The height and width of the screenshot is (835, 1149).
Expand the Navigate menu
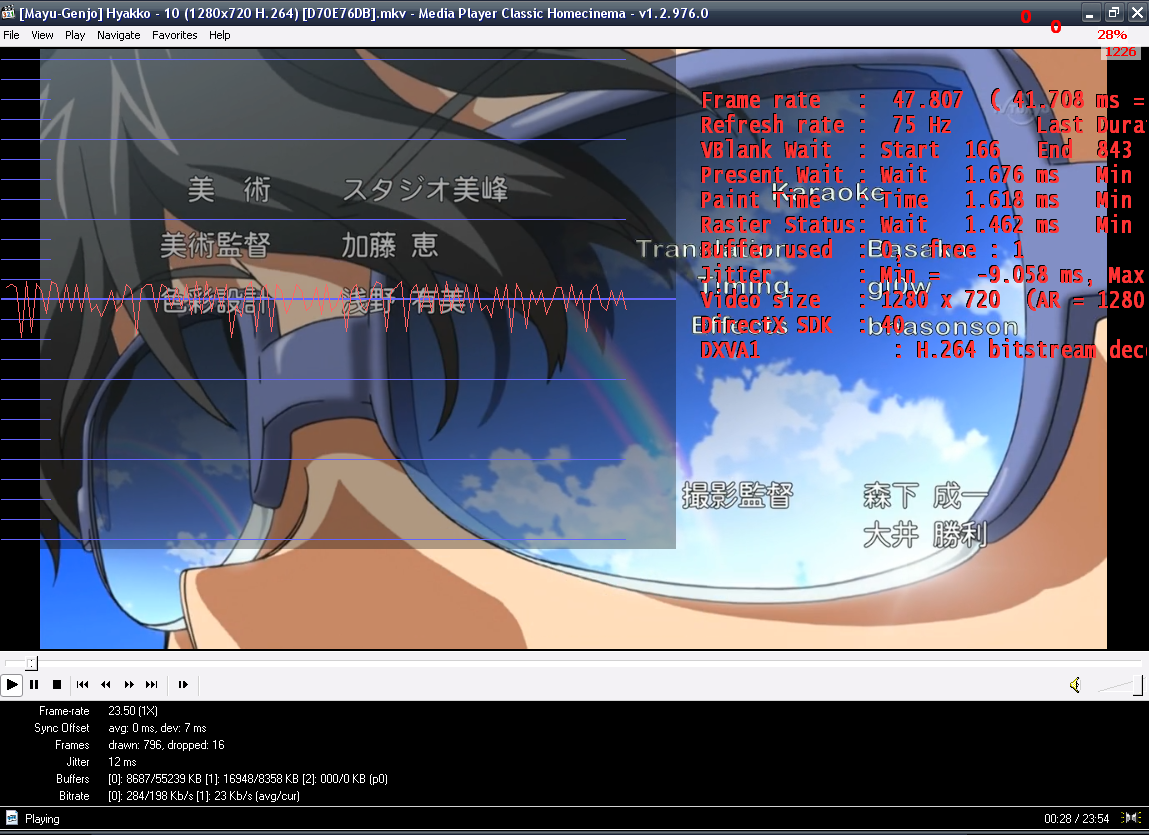pyautogui.click(x=119, y=35)
